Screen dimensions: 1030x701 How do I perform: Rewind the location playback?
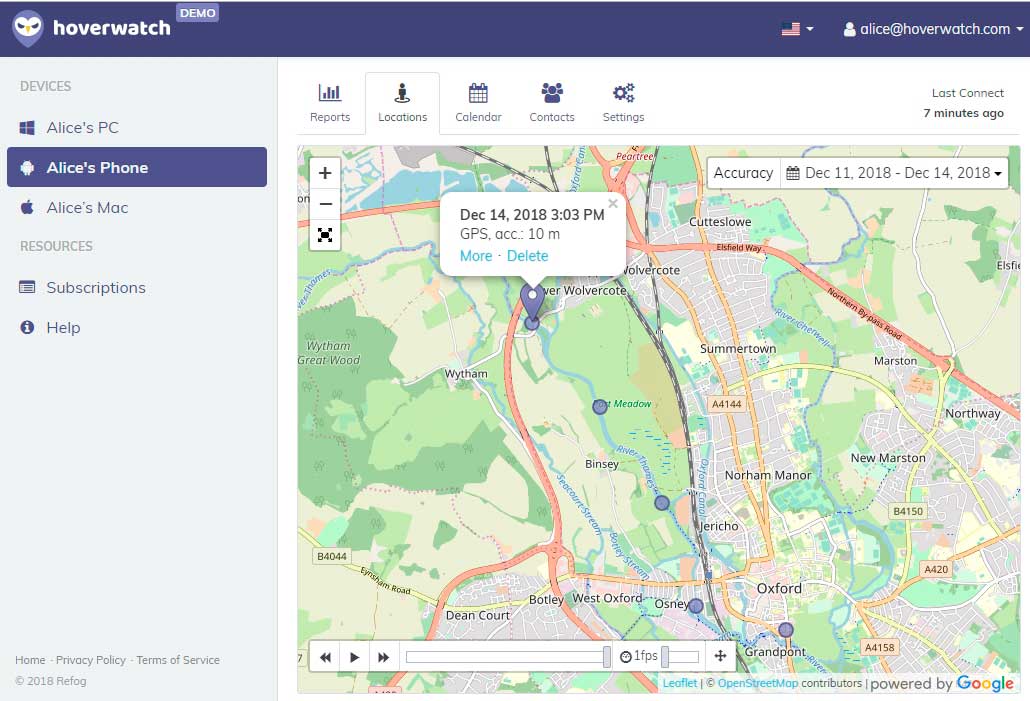325,657
